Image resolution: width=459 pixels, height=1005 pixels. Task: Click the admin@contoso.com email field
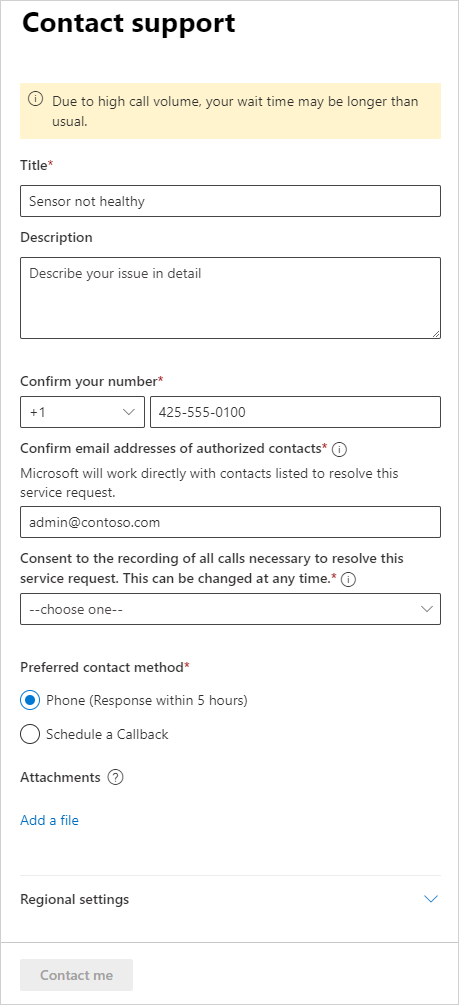click(x=230, y=522)
